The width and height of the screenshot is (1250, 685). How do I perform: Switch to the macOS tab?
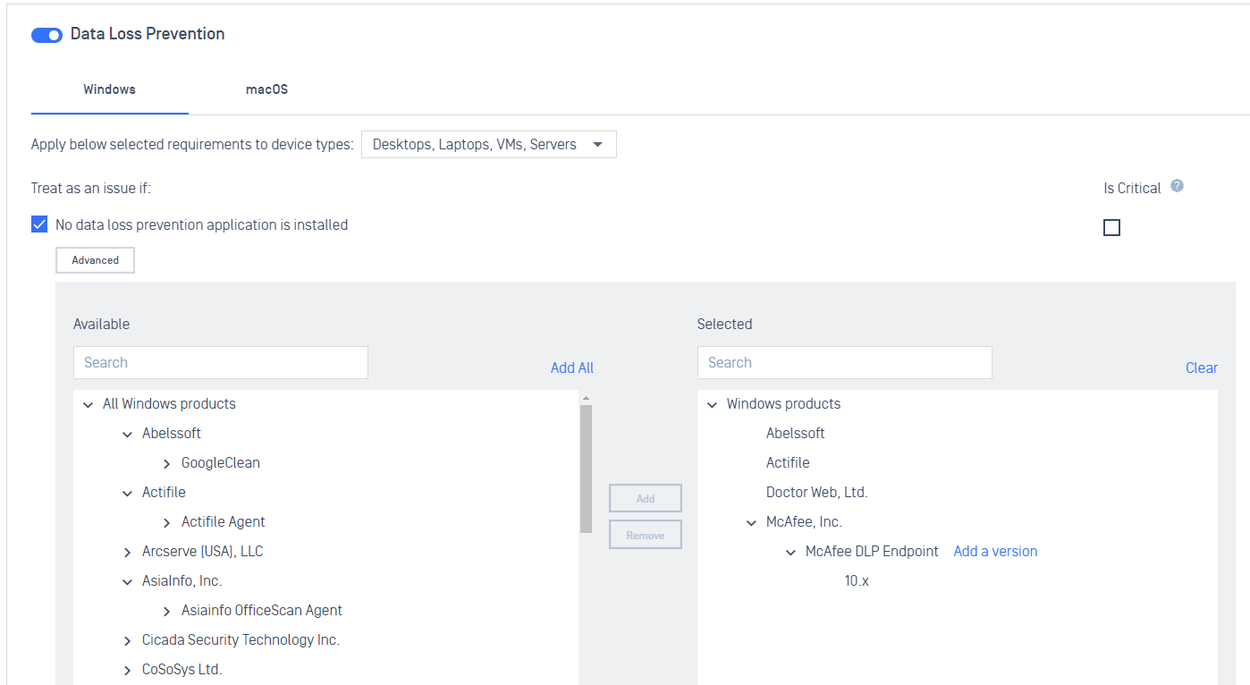(x=267, y=89)
